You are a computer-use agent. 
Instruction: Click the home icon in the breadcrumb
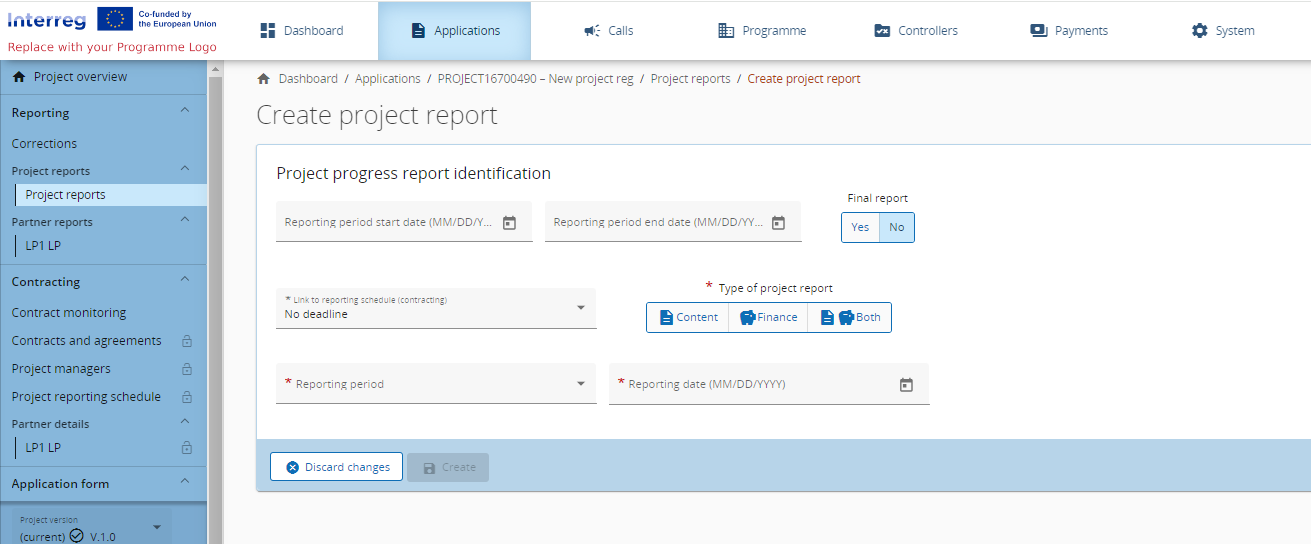coord(264,79)
